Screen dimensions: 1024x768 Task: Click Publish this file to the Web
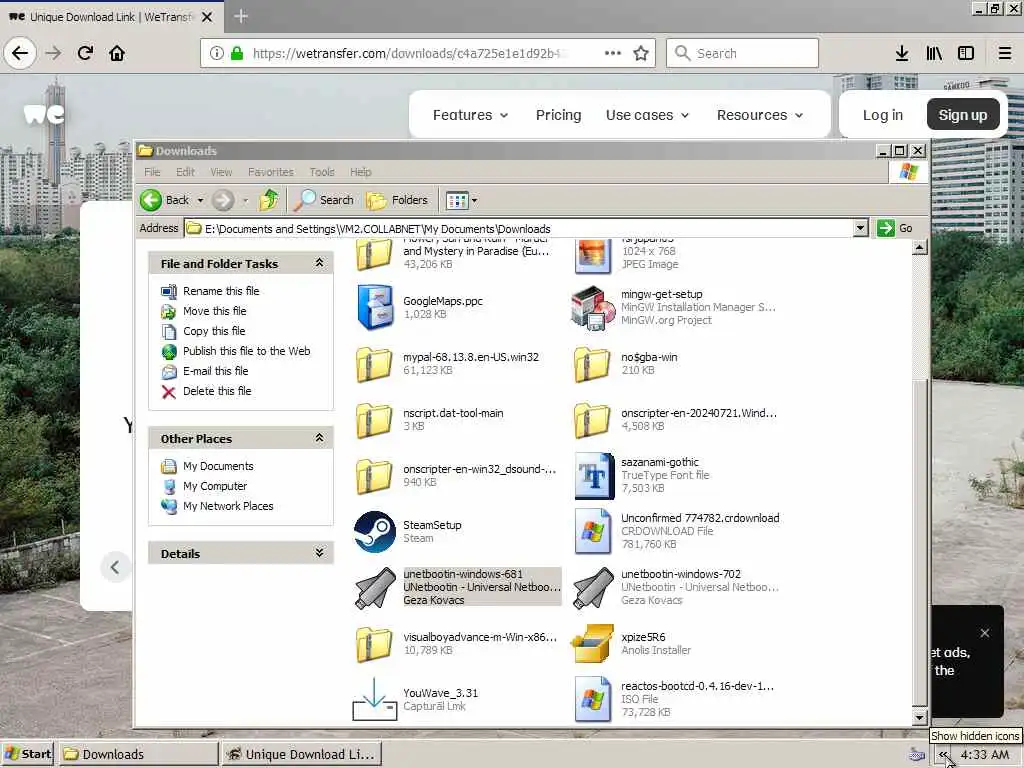coord(246,351)
